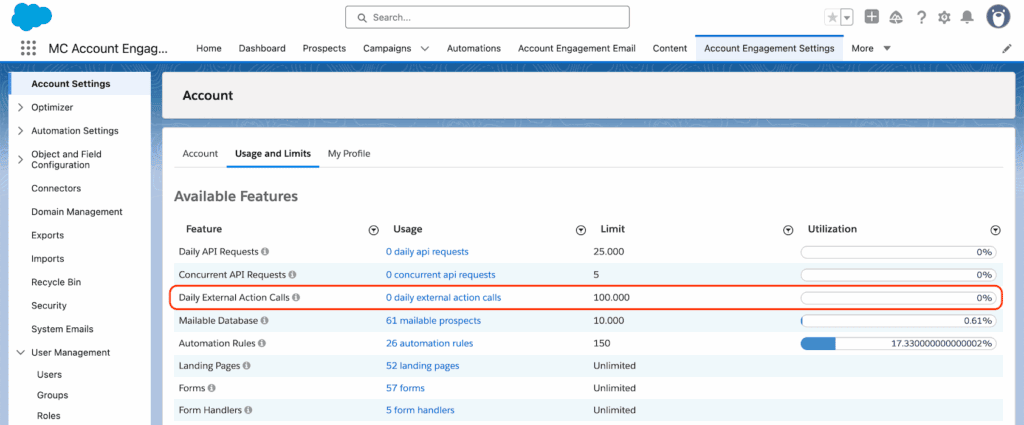The image size is (1024, 425).
Task: Click the info icon next to Mailable Database
Action: pos(264,321)
